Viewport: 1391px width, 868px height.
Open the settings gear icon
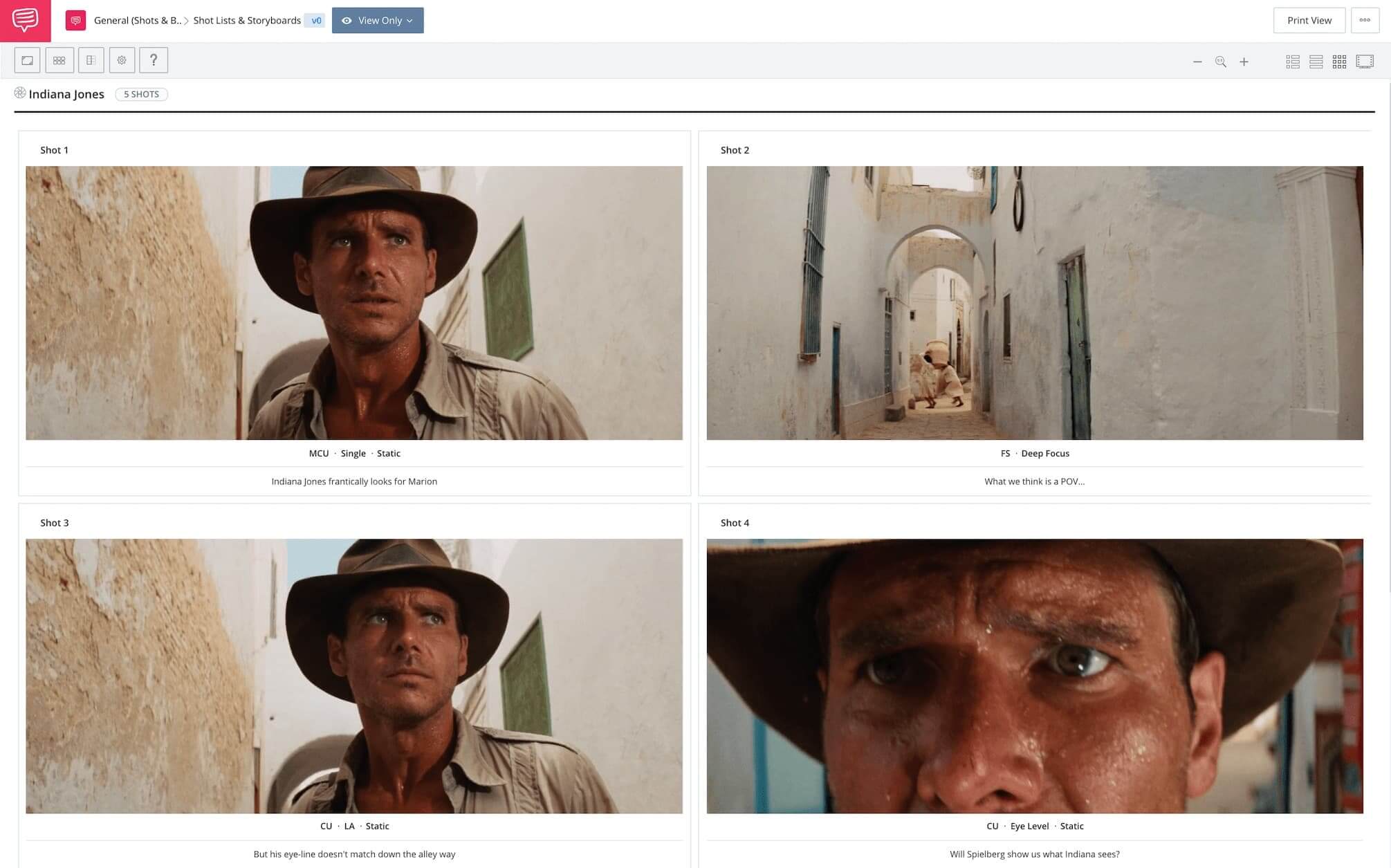(x=122, y=60)
